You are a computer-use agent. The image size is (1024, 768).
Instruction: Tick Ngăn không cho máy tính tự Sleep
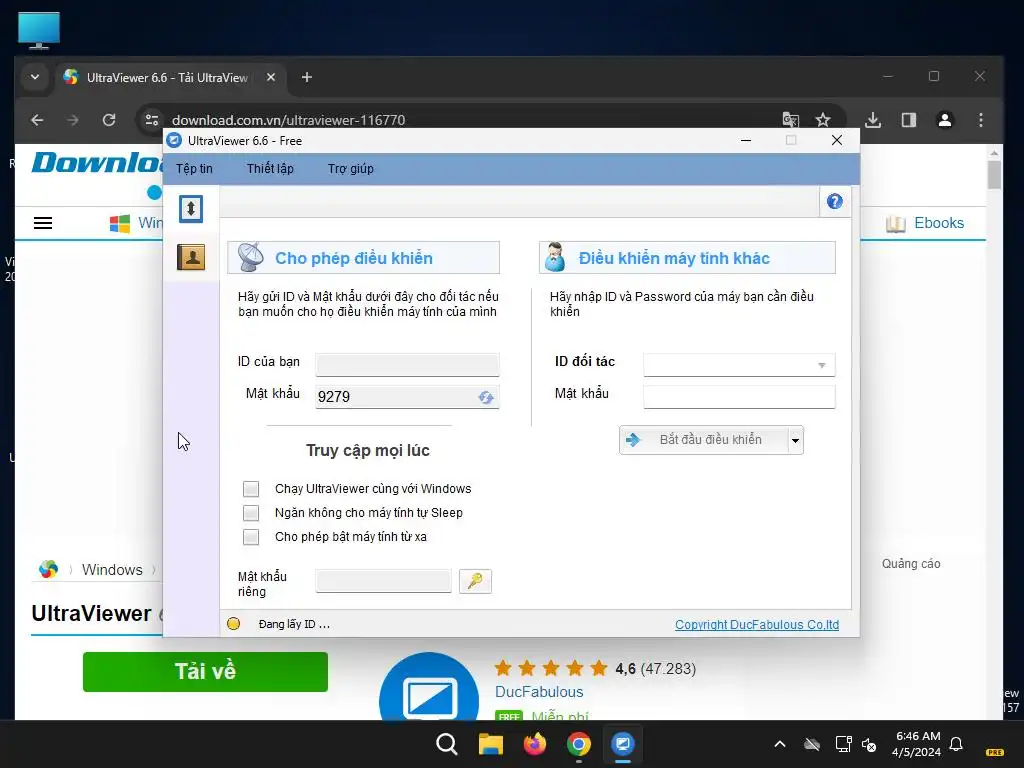point(251,513)
